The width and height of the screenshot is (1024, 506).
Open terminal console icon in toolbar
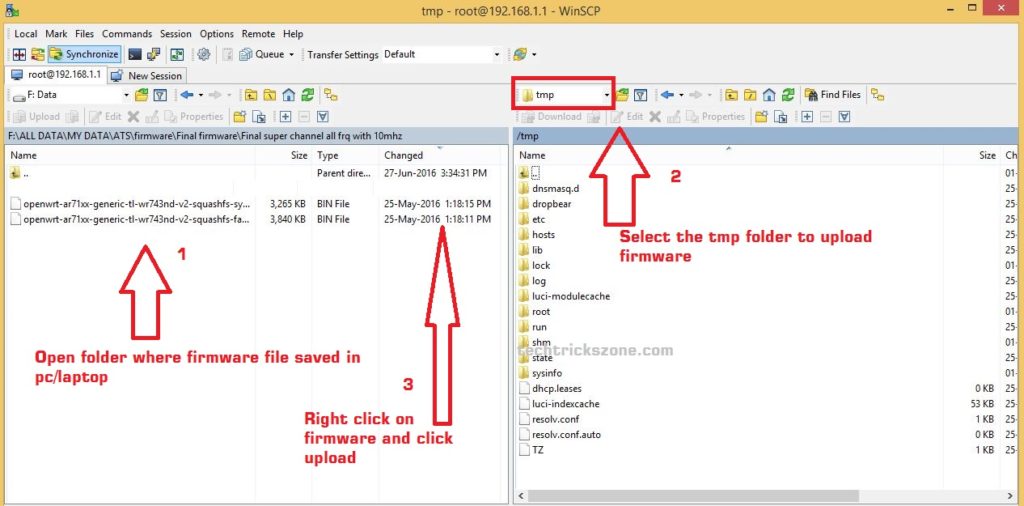tap(135, 54)
